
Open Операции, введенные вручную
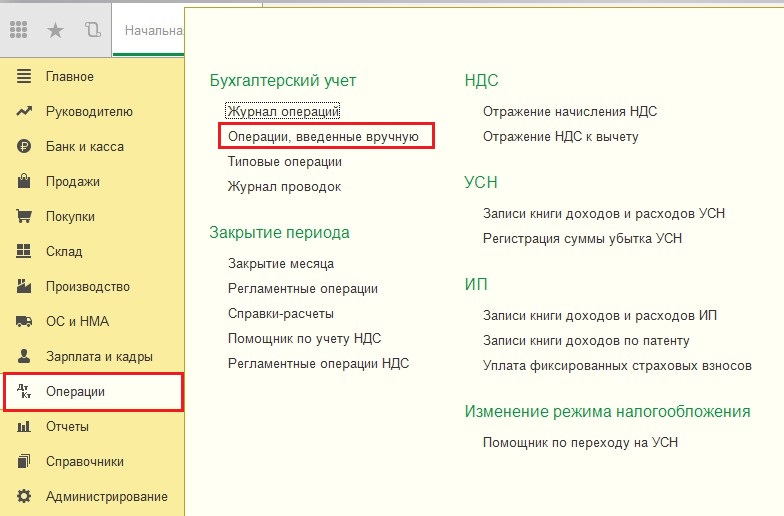click(324, 136)
